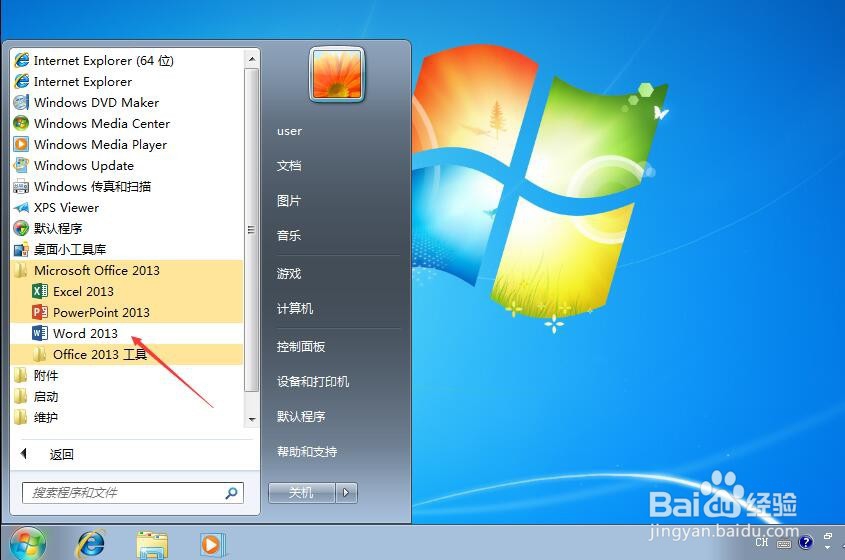The image size is (845, 560).
Task: Click the 关机 shutdown button
Action: (302, 493)
